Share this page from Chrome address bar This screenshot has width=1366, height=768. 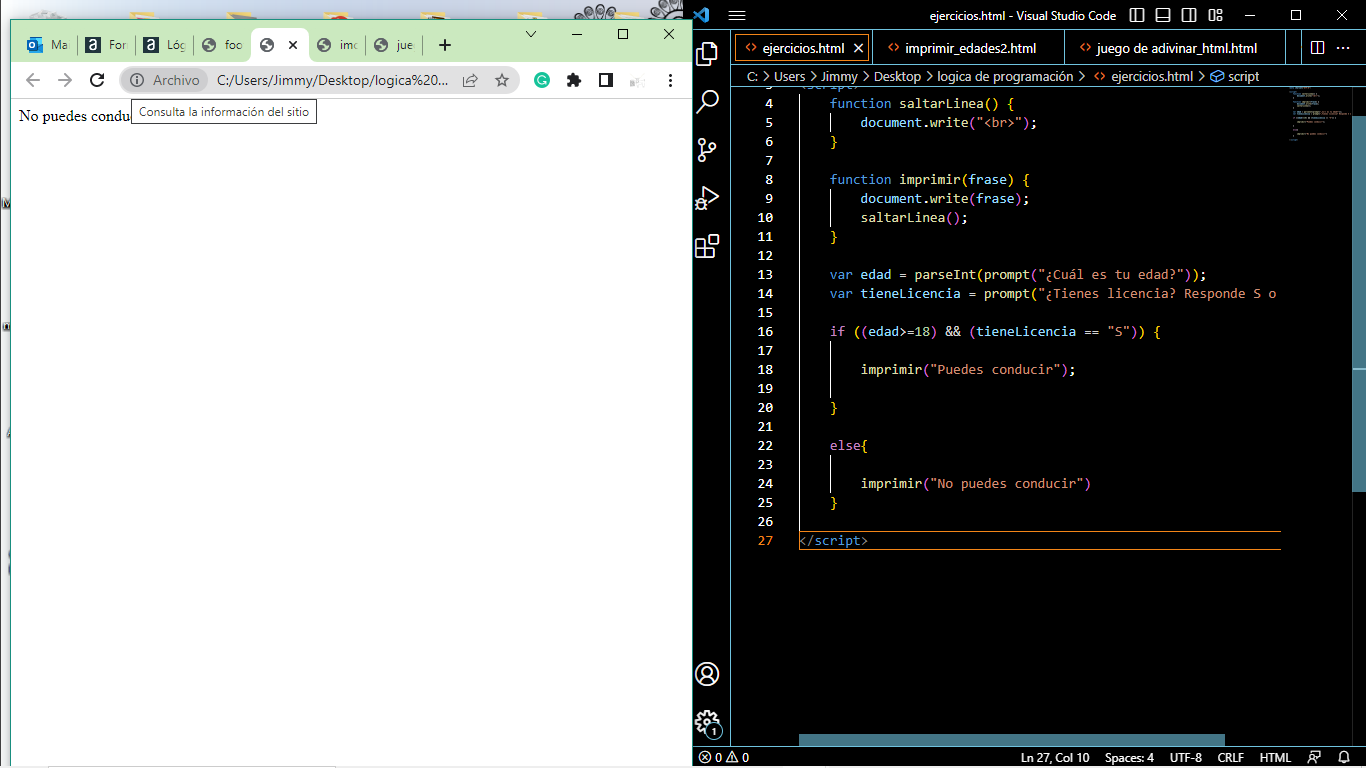point(470,80)
